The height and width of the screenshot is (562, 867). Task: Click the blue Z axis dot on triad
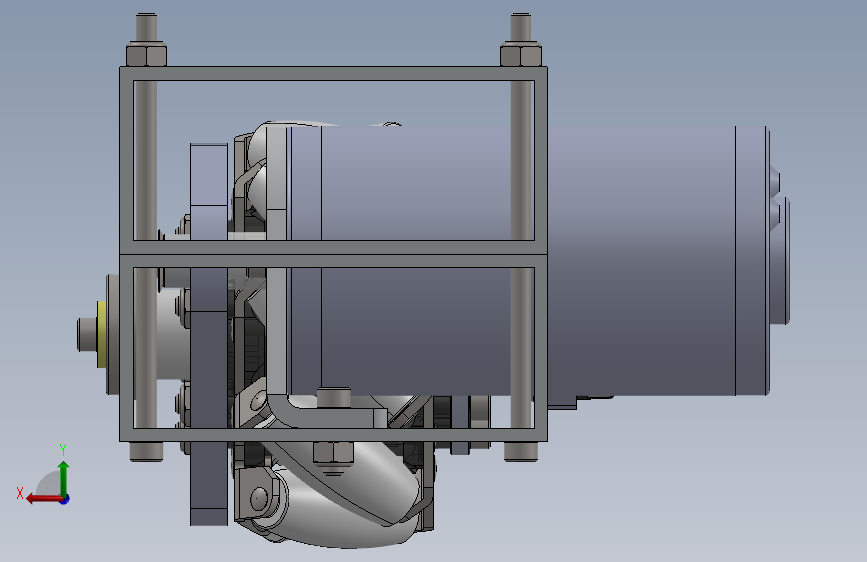pos(65,499)
